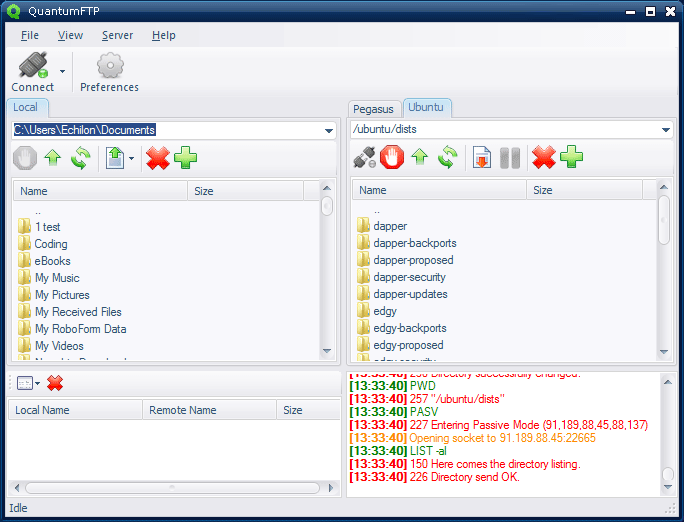Expand the Connect button dropdown arrow
The width and height of the screenshot is (684, 522).
pyautogui.click(x=62, y=71)
